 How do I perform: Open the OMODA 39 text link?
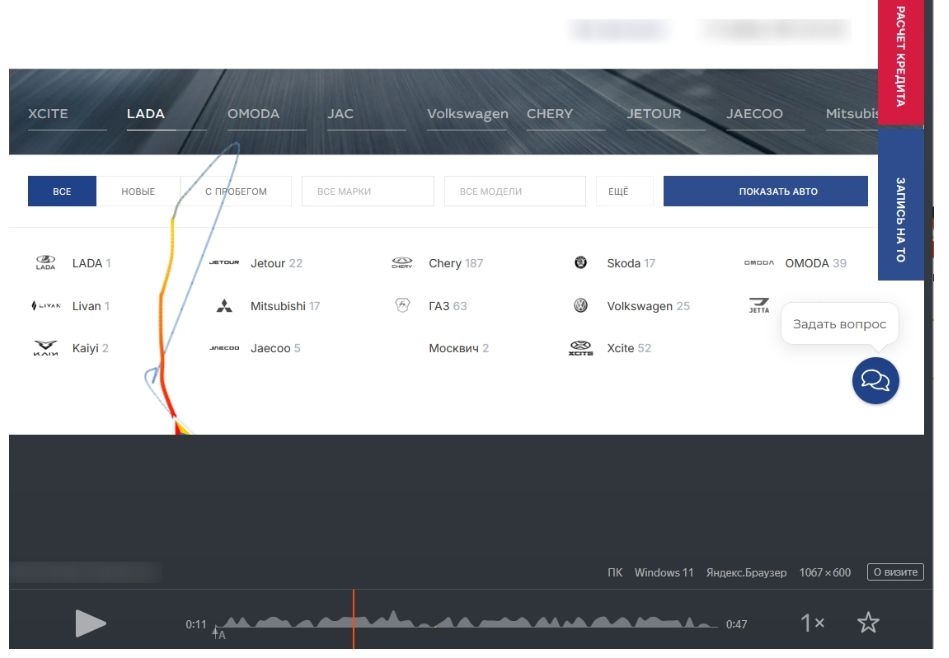[x=816, y=263]
